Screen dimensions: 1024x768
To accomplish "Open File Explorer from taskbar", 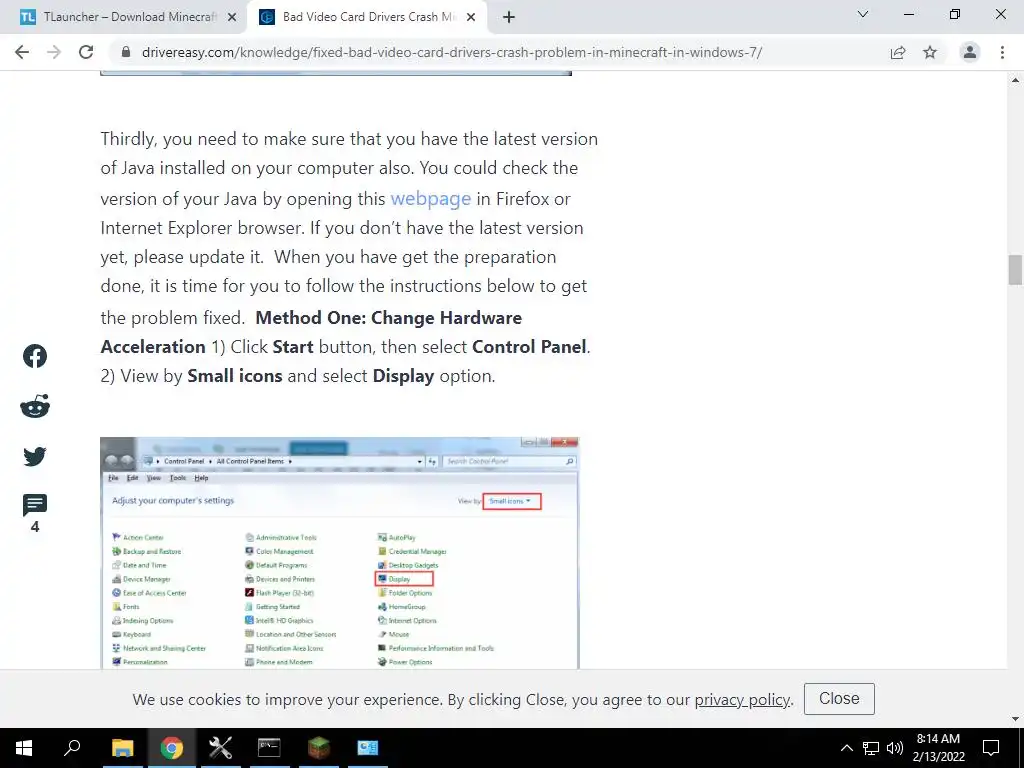I will point(122,748).
